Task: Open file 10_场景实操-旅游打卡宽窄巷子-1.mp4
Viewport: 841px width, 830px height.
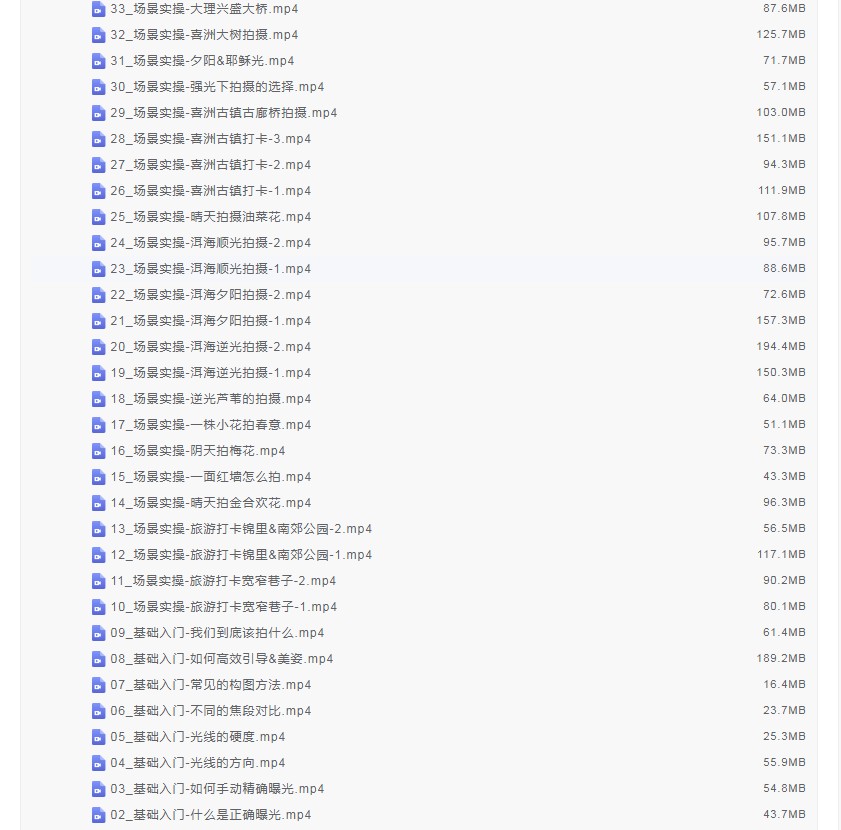Action: (224, 607)
